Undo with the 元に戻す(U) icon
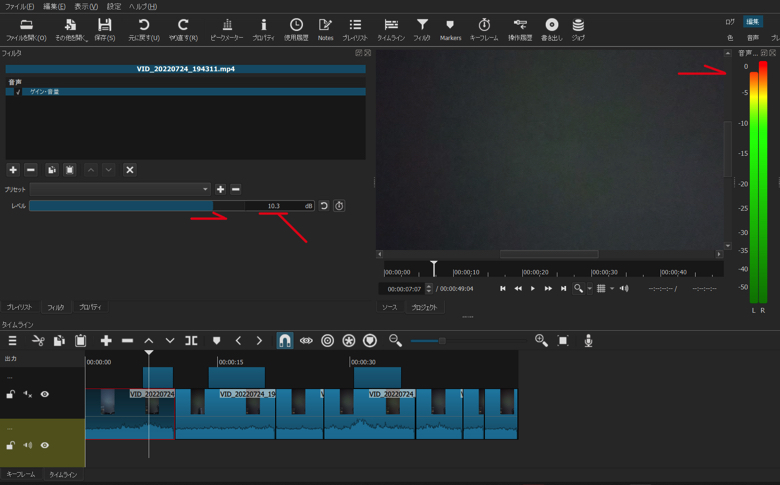The width and height of the screenshot is (780, 485). (x=144, y=29)
